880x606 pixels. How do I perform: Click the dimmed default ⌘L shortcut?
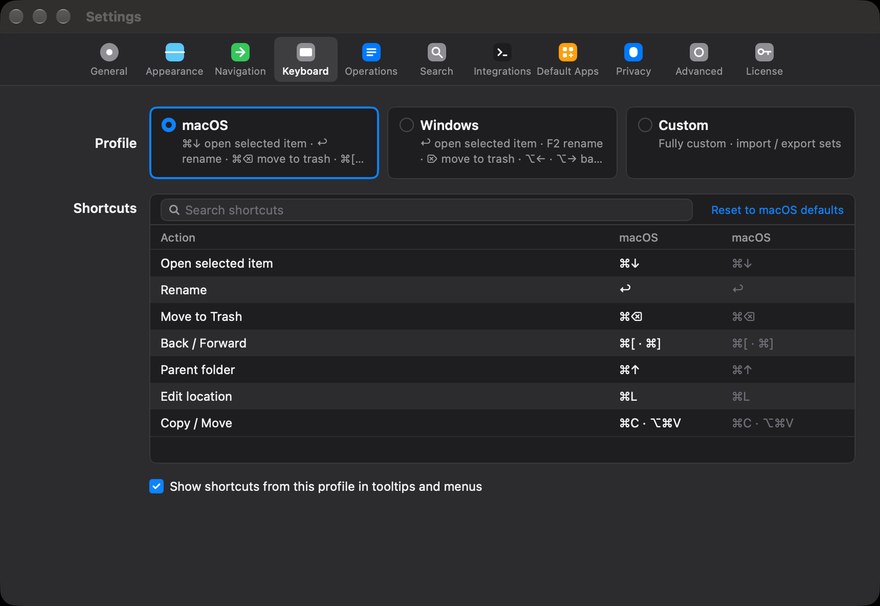point(741,397)
